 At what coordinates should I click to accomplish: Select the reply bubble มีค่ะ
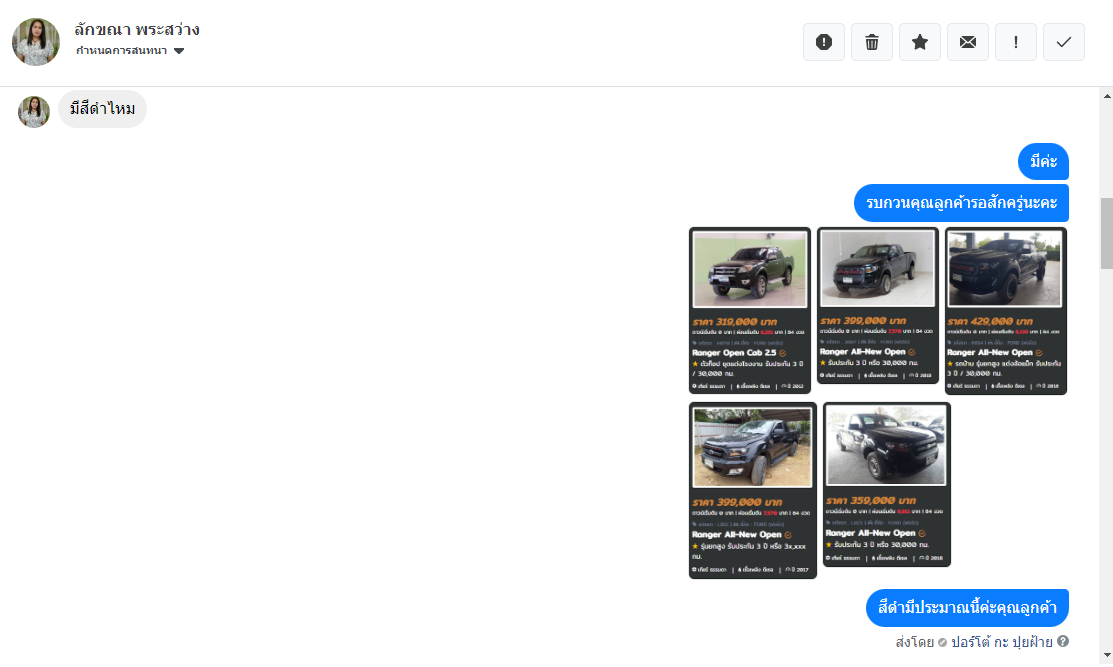1043,161
